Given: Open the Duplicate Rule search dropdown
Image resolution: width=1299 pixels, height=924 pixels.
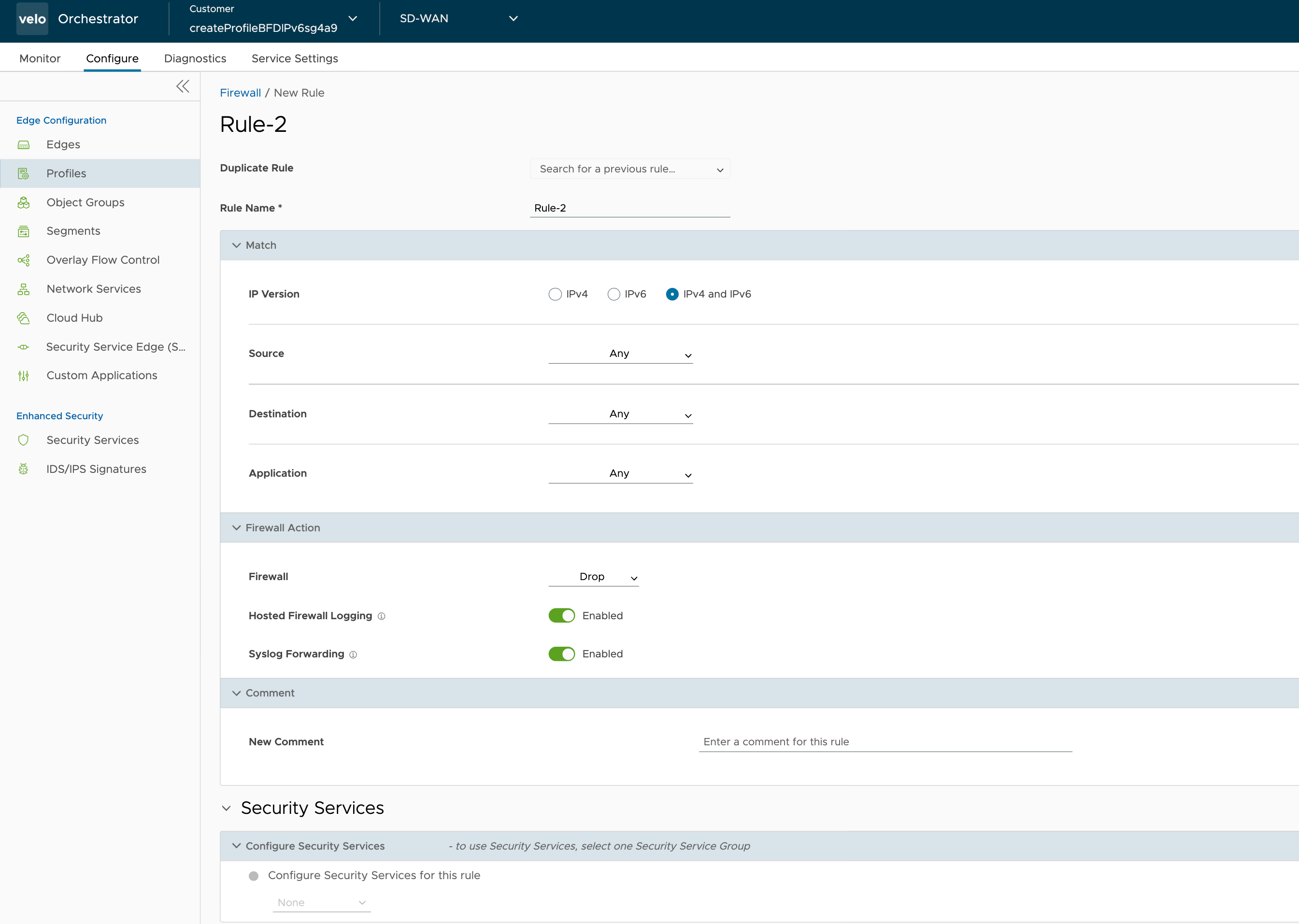Looking at the screenshot, I should pyautogui.click(x=630, y=169).
